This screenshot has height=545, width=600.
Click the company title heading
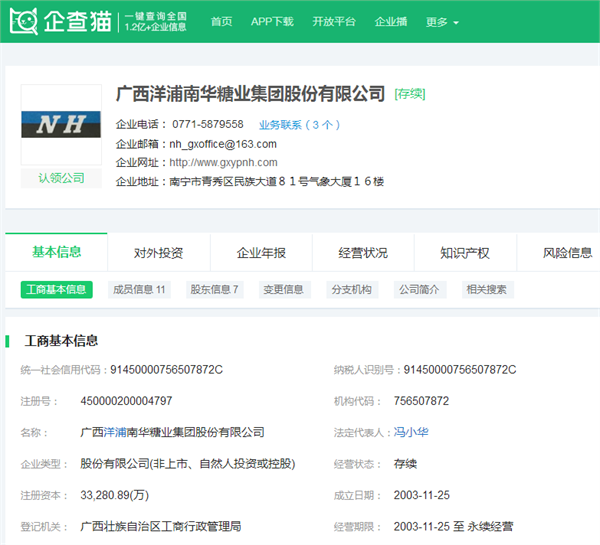[x=250, y=94]
